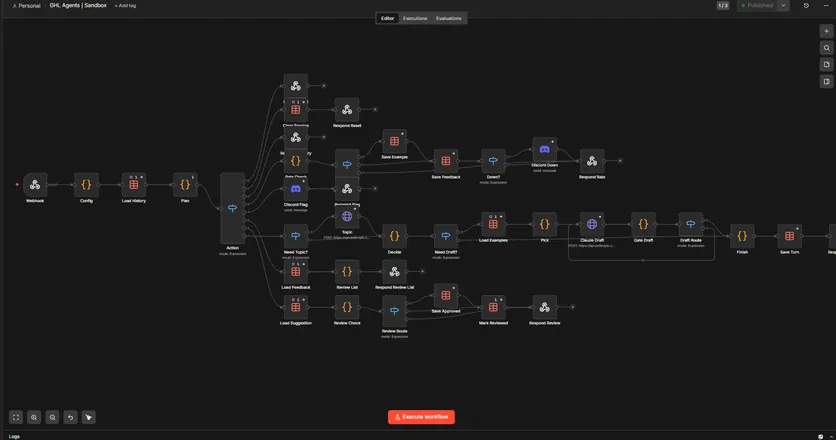The height and width of the screenshot is (440, 836).
Task: Select the Claude Draft HTTP node
Action: (592, 224)
